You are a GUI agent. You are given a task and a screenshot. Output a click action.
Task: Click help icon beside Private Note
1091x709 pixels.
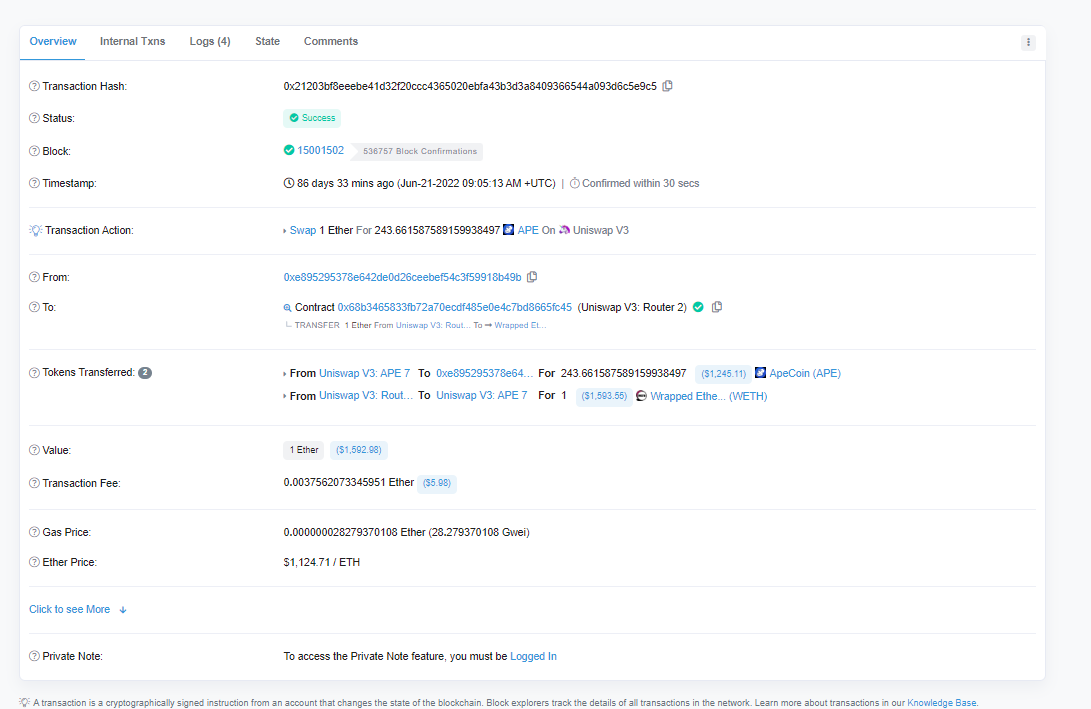click(x=34, y=656)
